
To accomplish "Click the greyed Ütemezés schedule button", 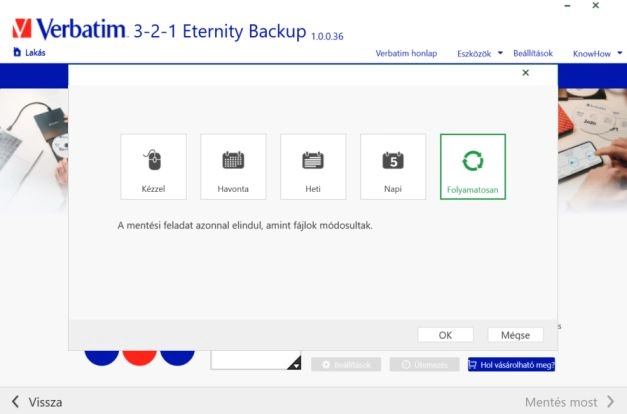I will coord(424,364).
